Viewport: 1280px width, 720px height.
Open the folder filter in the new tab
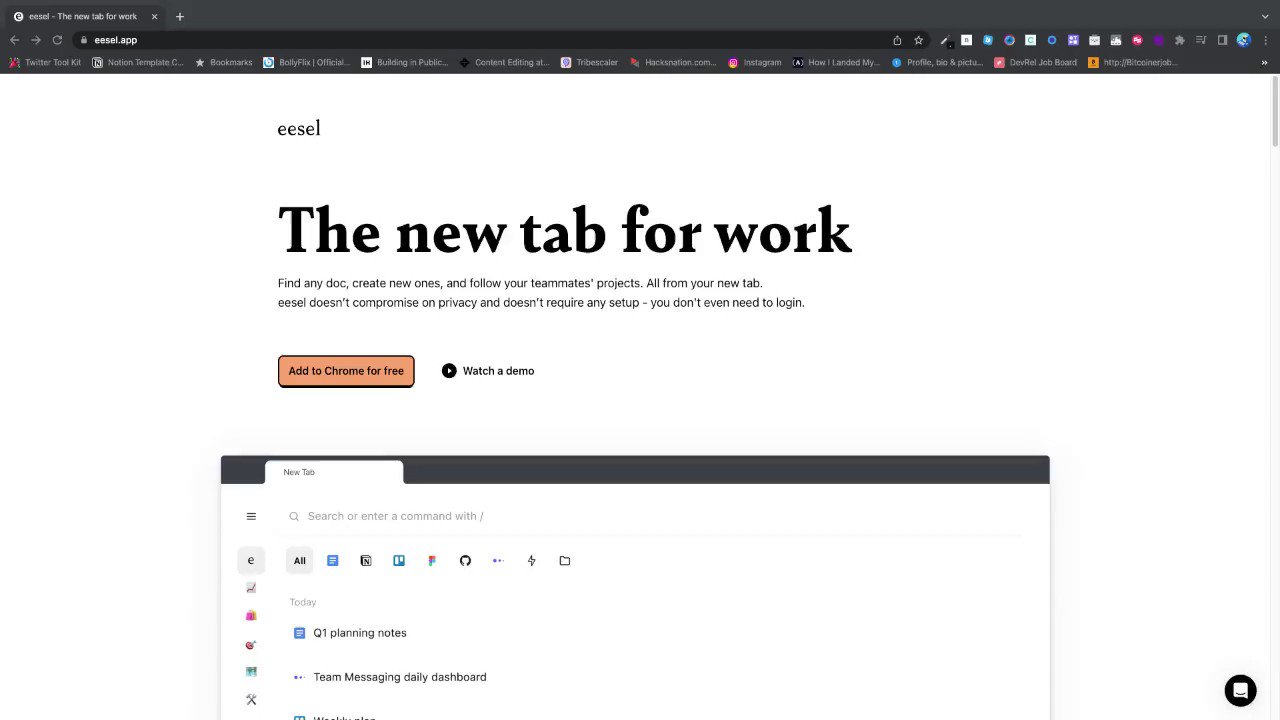click(x=564, y=560)
